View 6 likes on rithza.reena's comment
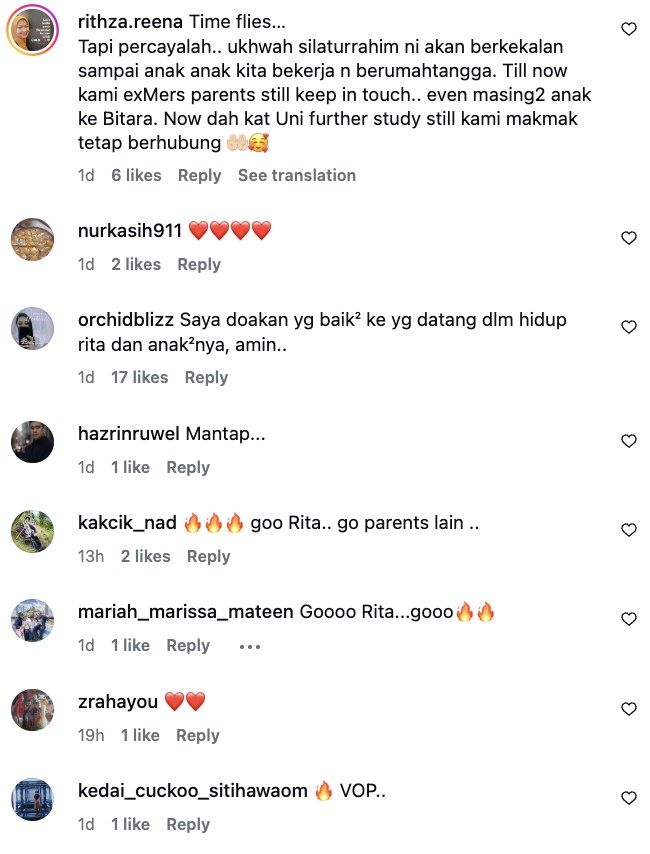Image resolution: width=650 pixels, height=854 pixels. point(136,175)
